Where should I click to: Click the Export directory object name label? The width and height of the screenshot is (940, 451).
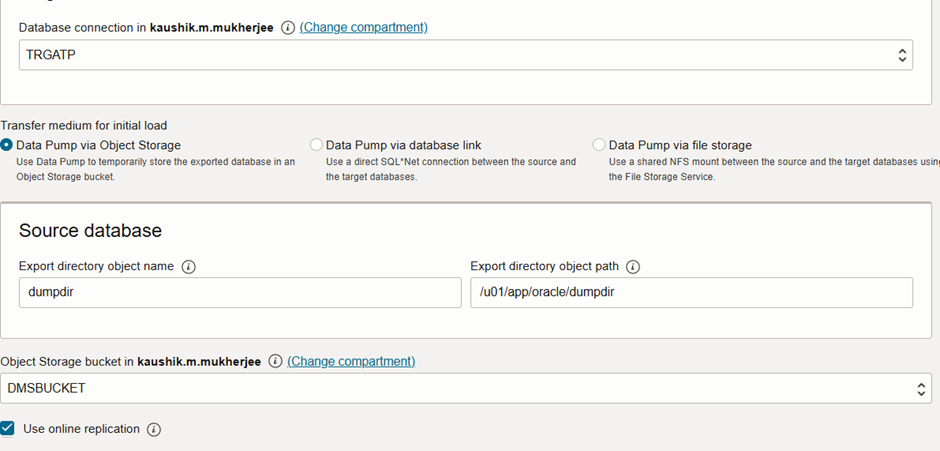[96, 267]
